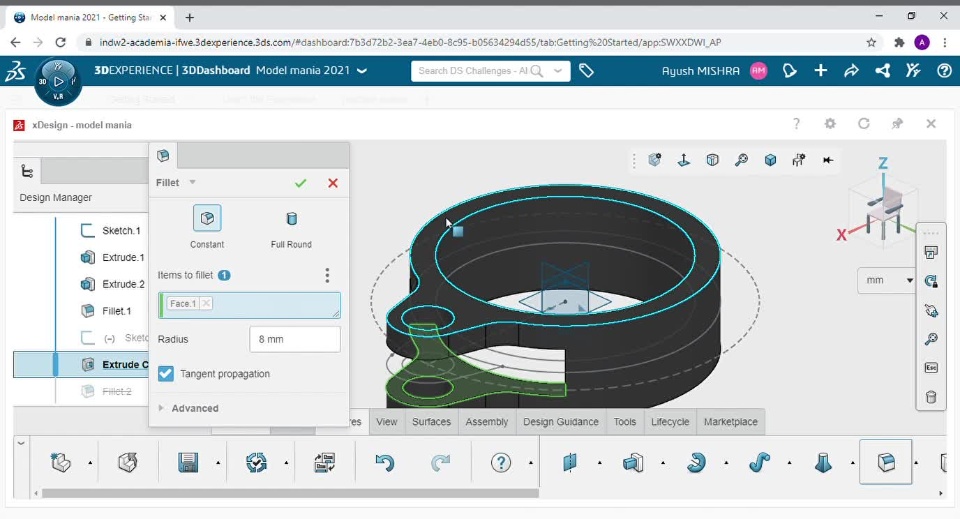Open the Fillet title dropdown arrow
The width and height of the screenshot is (960, 519).
coord(192,182)
